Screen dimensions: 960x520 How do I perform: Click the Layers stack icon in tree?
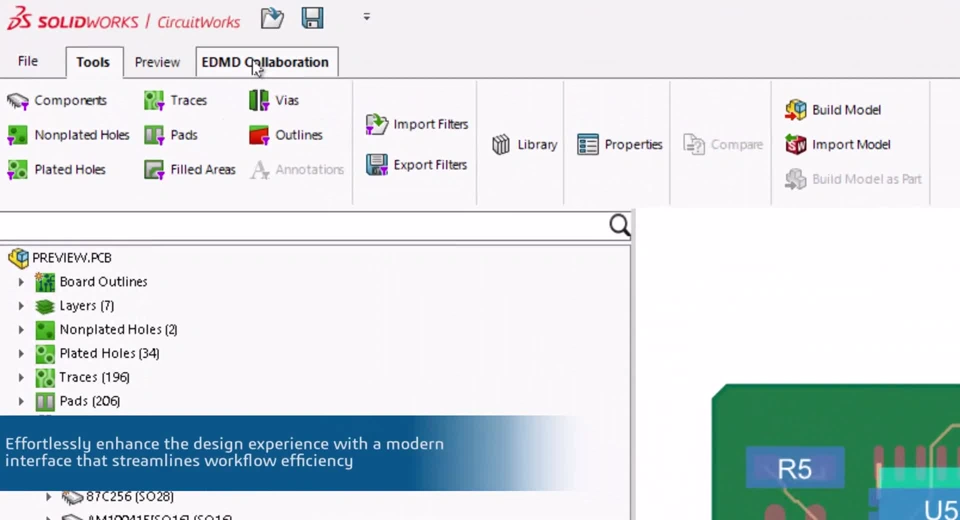[x=45, y=306]
